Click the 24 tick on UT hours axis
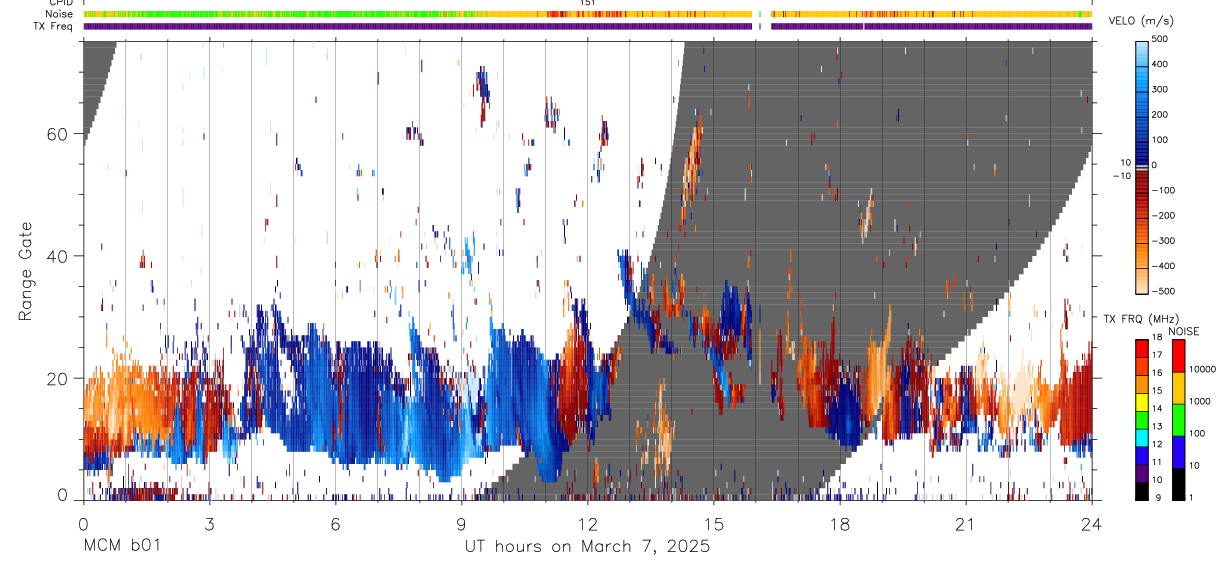 (x=1091, y=523)
